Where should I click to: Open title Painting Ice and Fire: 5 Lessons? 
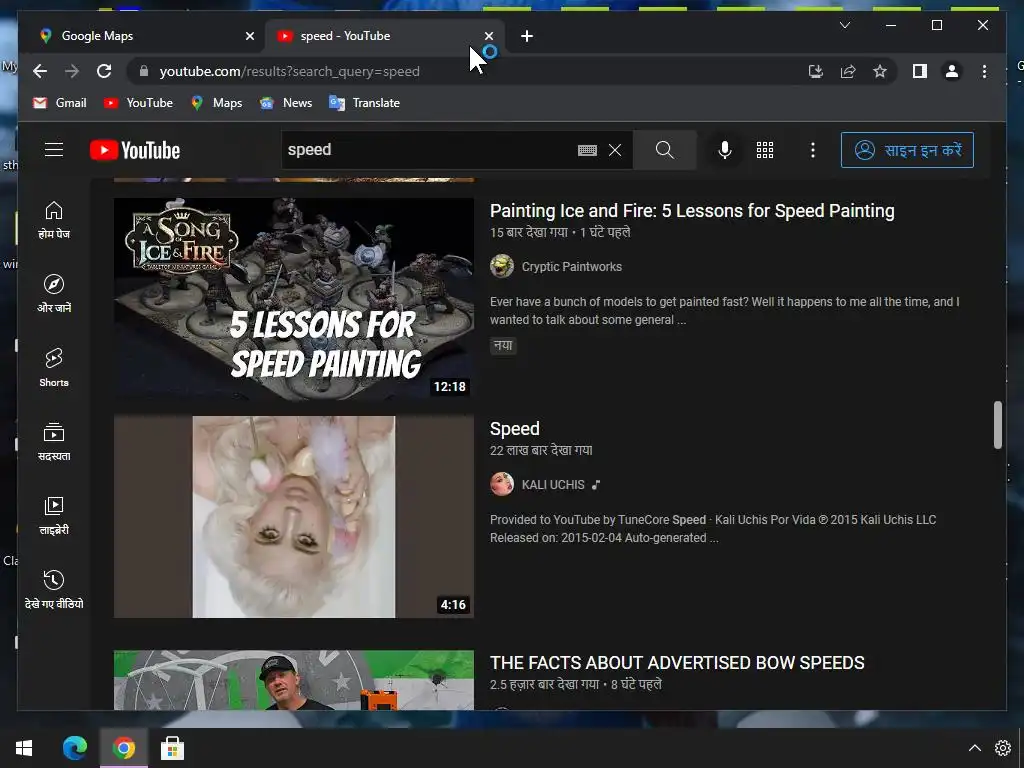tap(692, 211)
